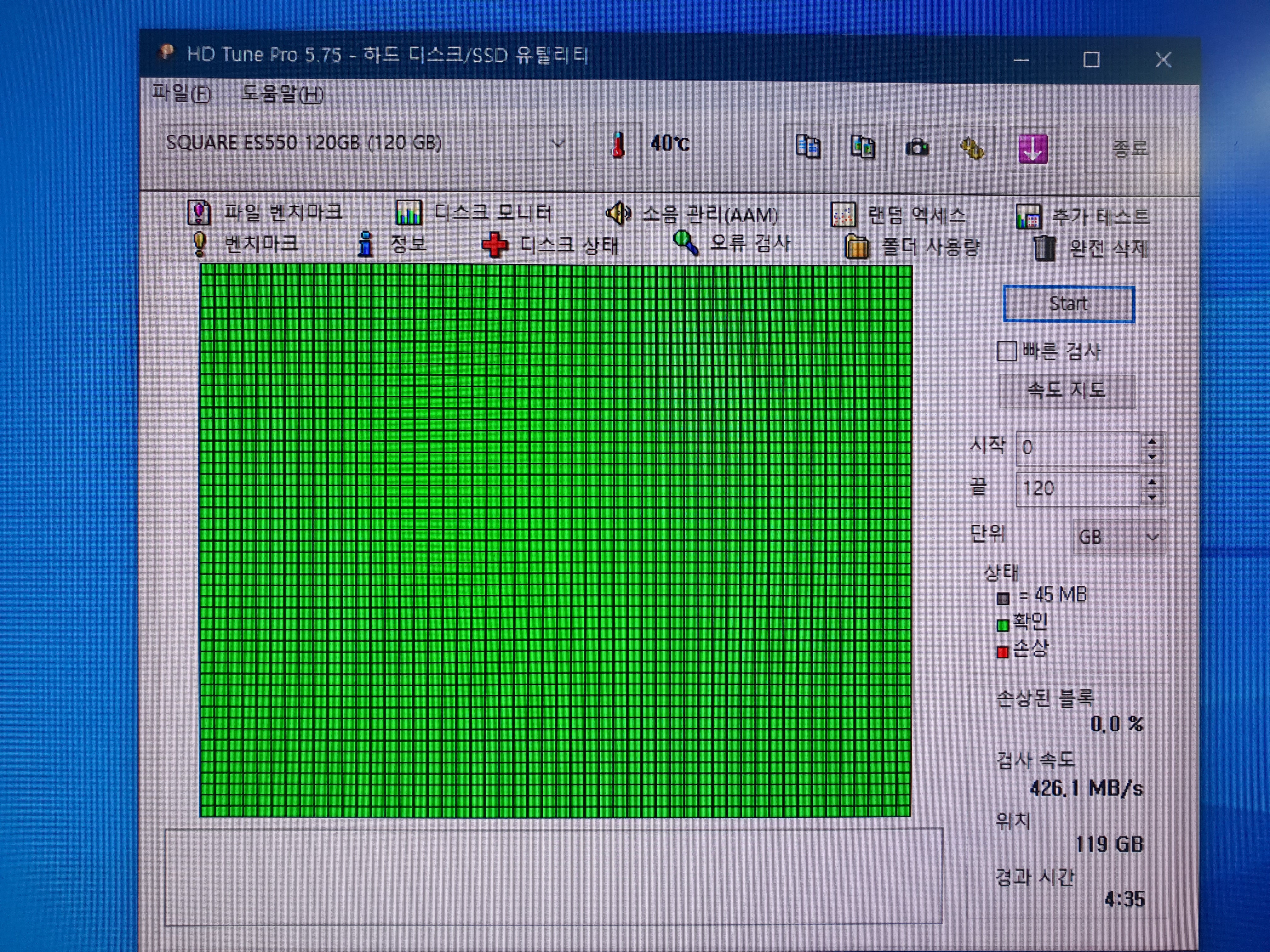This screenshot has height=952, width=1270.
Task: Click the 종료 exit button
Action: click(x=1130, y=149)
